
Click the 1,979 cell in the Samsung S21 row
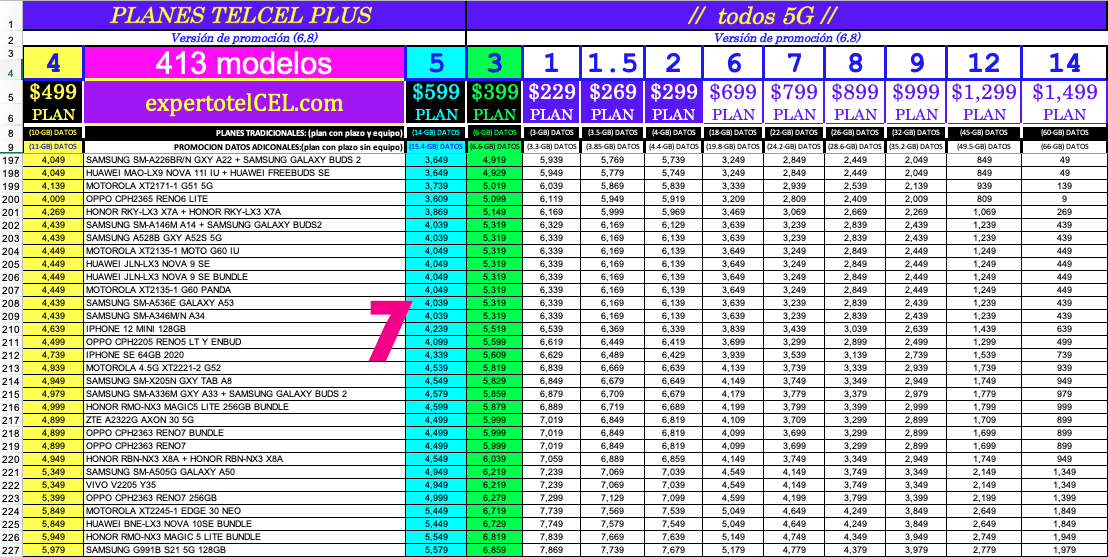(1064, 550)
